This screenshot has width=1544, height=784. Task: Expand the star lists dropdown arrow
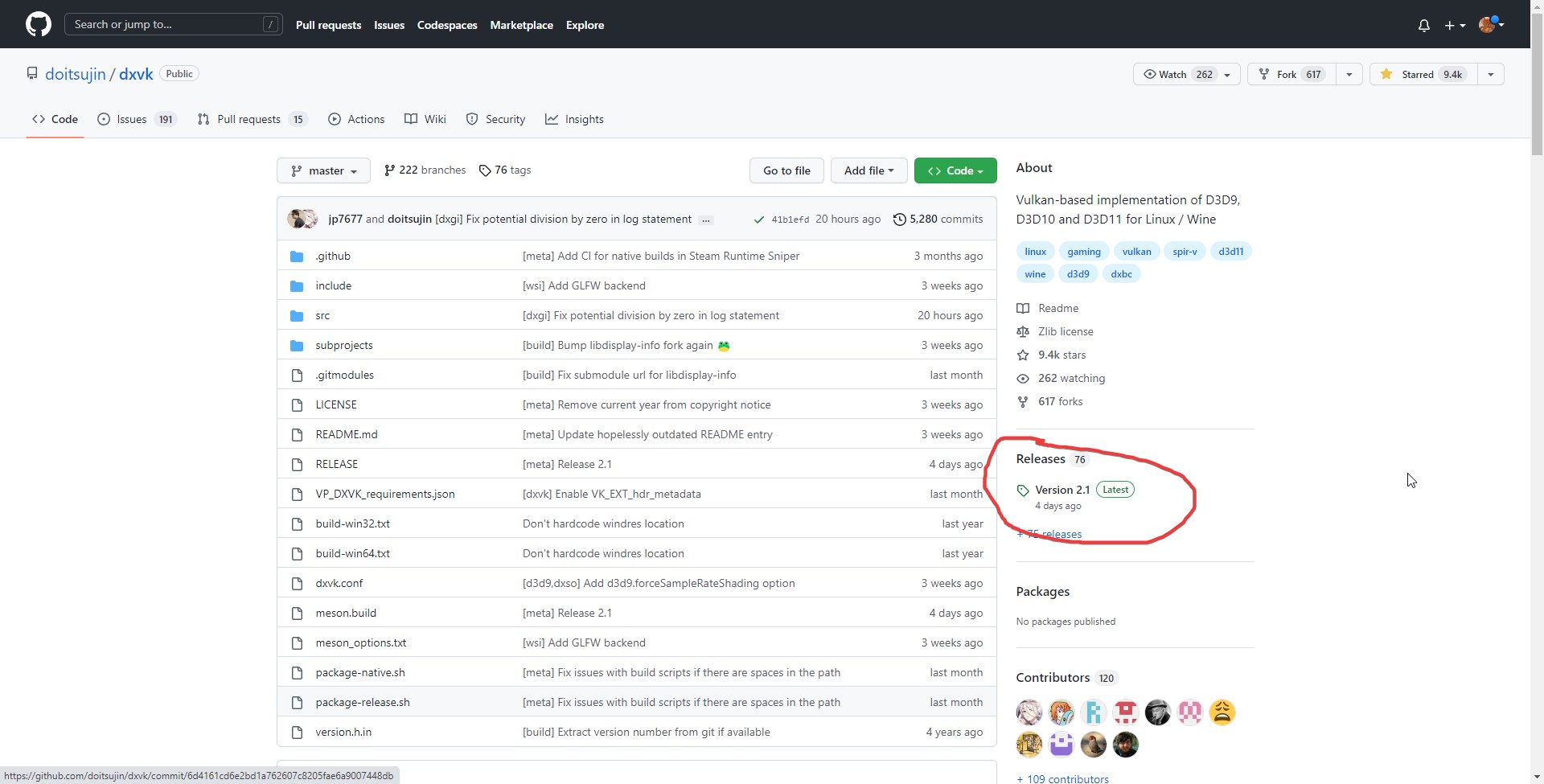1491,74
